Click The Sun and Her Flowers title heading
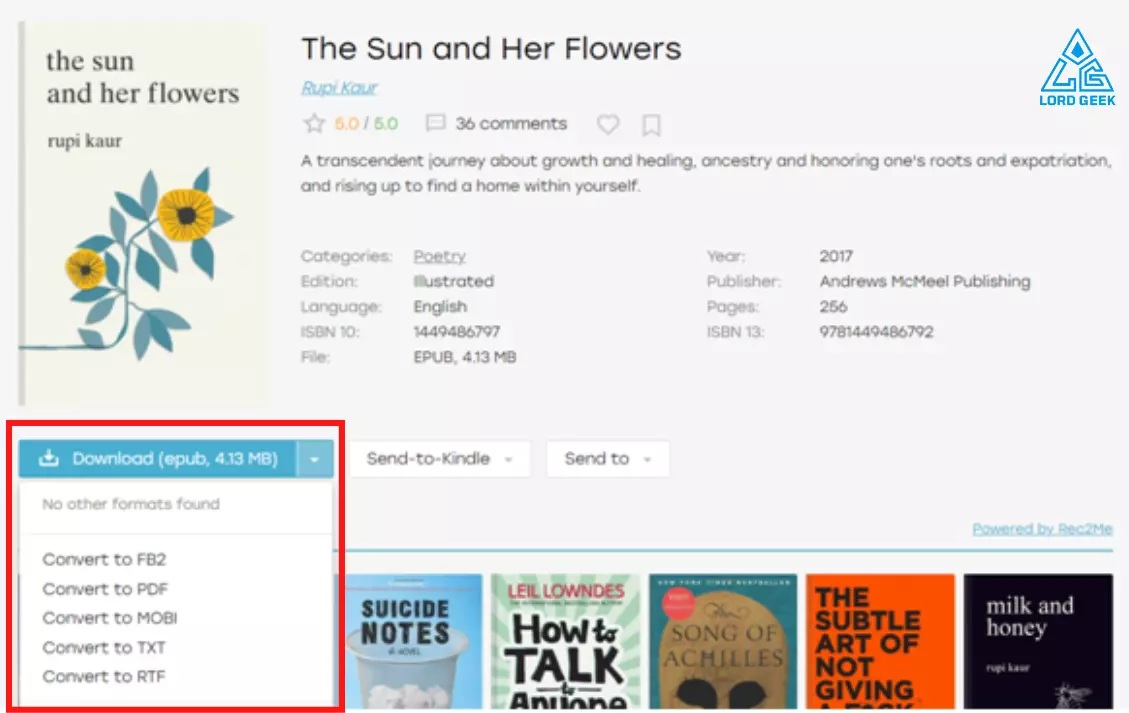The width and height of the screenshot is (1129, 713). pyautogui.click(x=491, y=49)
